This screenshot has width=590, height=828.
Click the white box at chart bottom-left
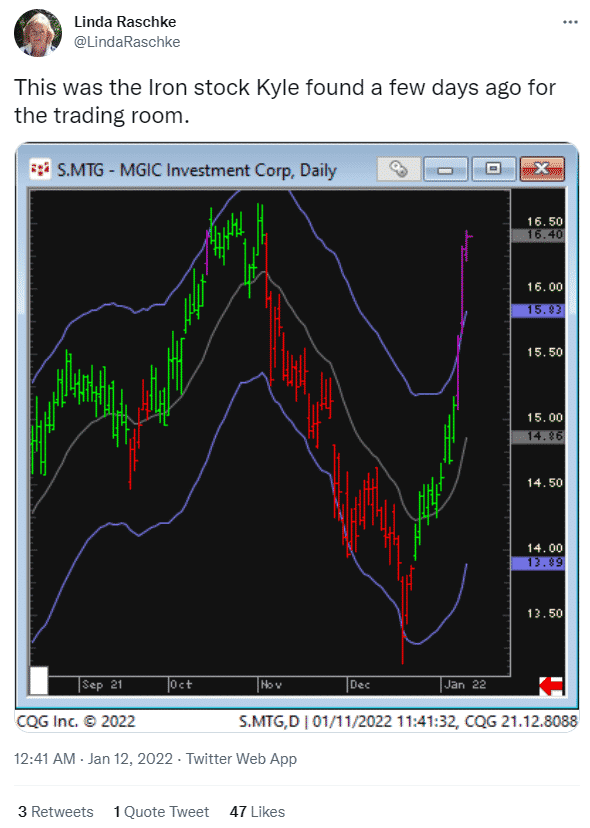click(x=39, y=681)
